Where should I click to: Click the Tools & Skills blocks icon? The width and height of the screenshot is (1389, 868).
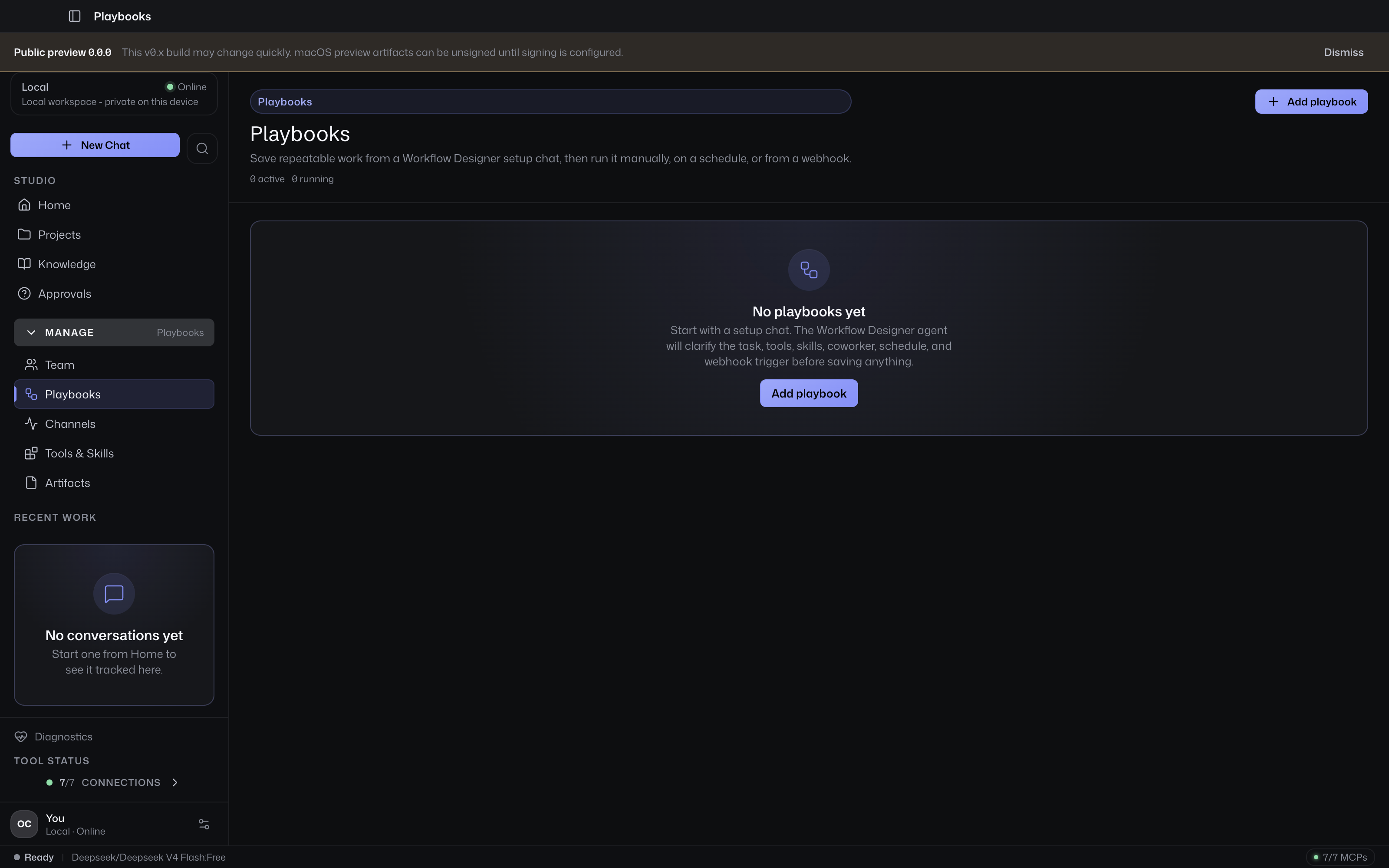[x=31, y=454]
